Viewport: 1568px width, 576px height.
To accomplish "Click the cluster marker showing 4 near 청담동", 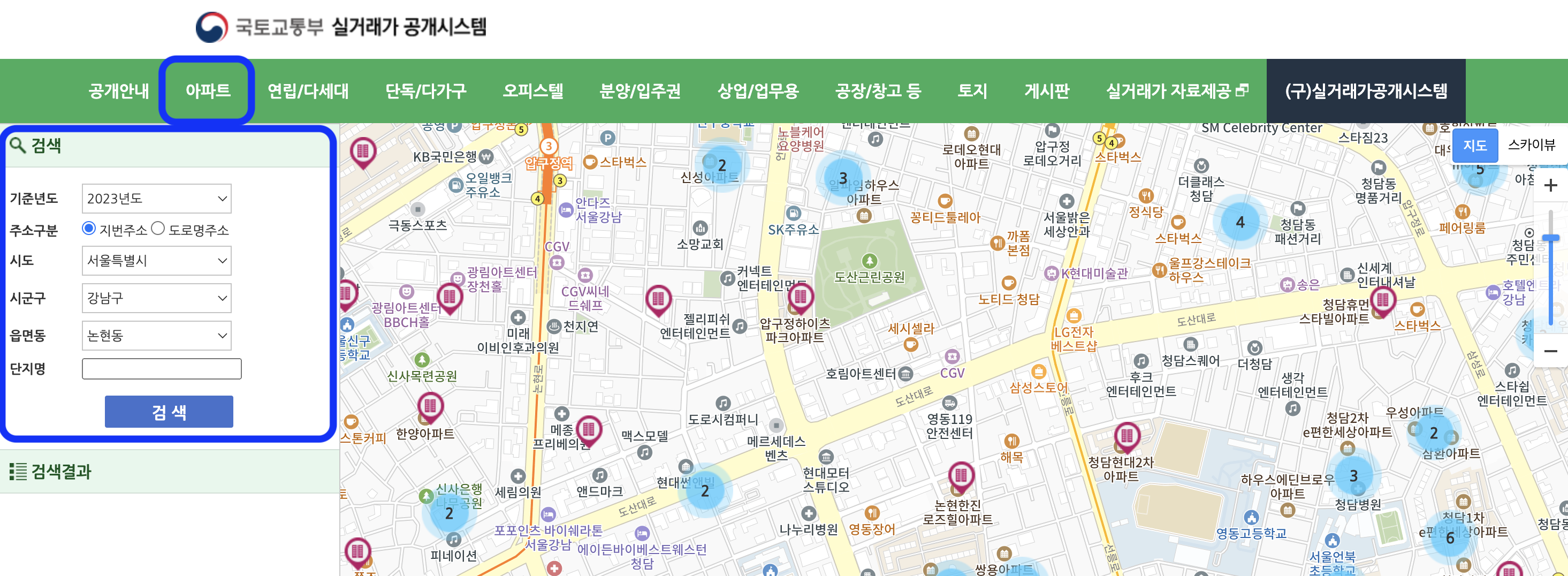I will coord(1240,222).
